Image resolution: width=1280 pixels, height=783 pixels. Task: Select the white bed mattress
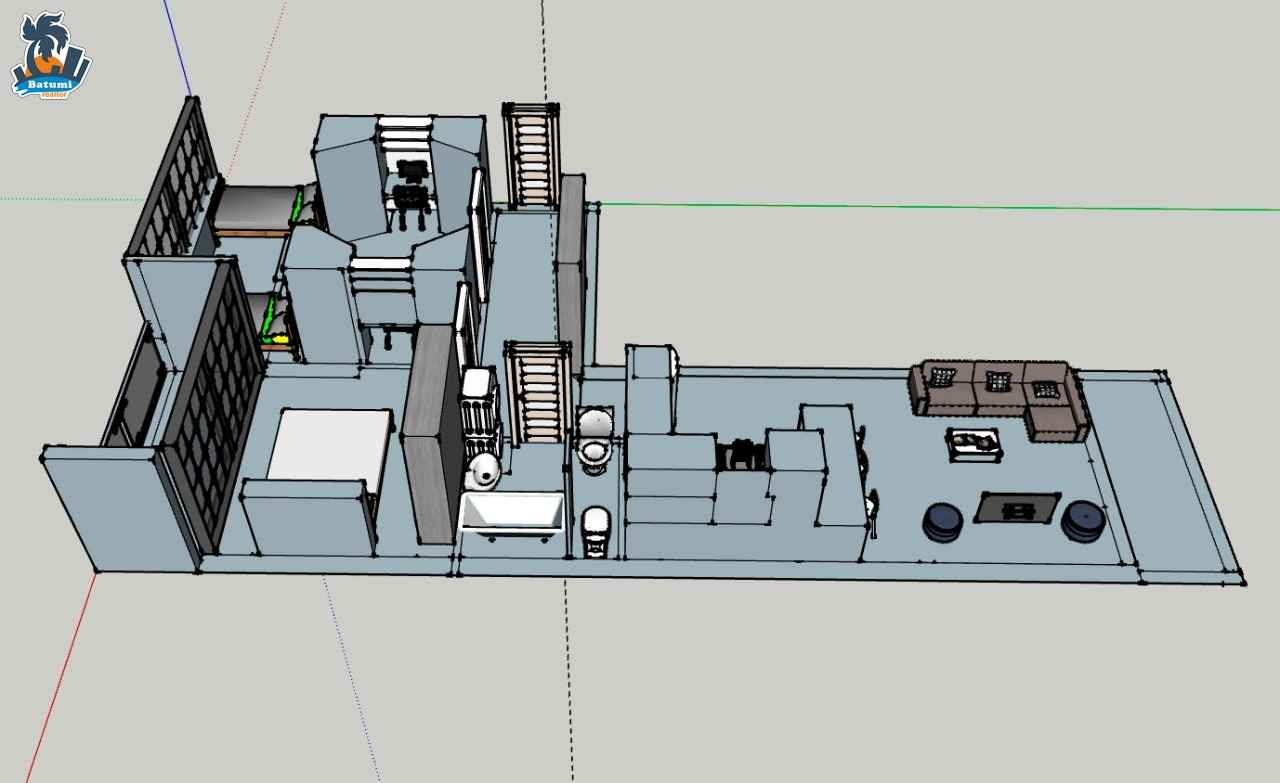point(328,446)
